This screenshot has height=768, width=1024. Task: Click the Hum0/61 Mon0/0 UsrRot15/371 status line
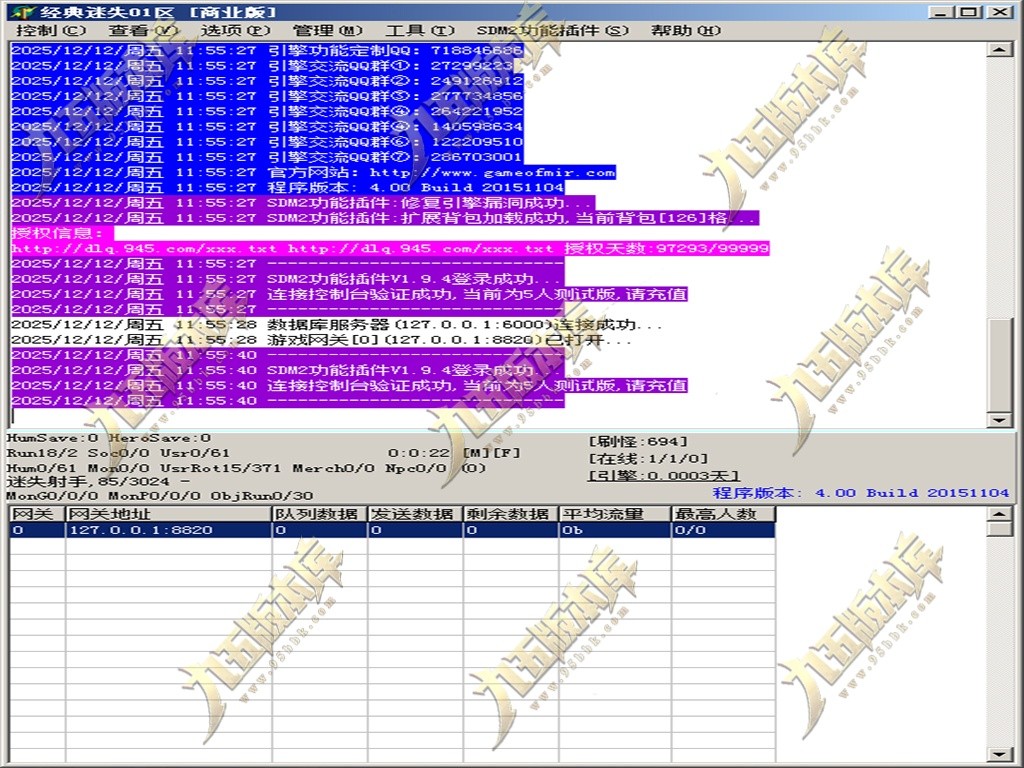pos(246,468)
